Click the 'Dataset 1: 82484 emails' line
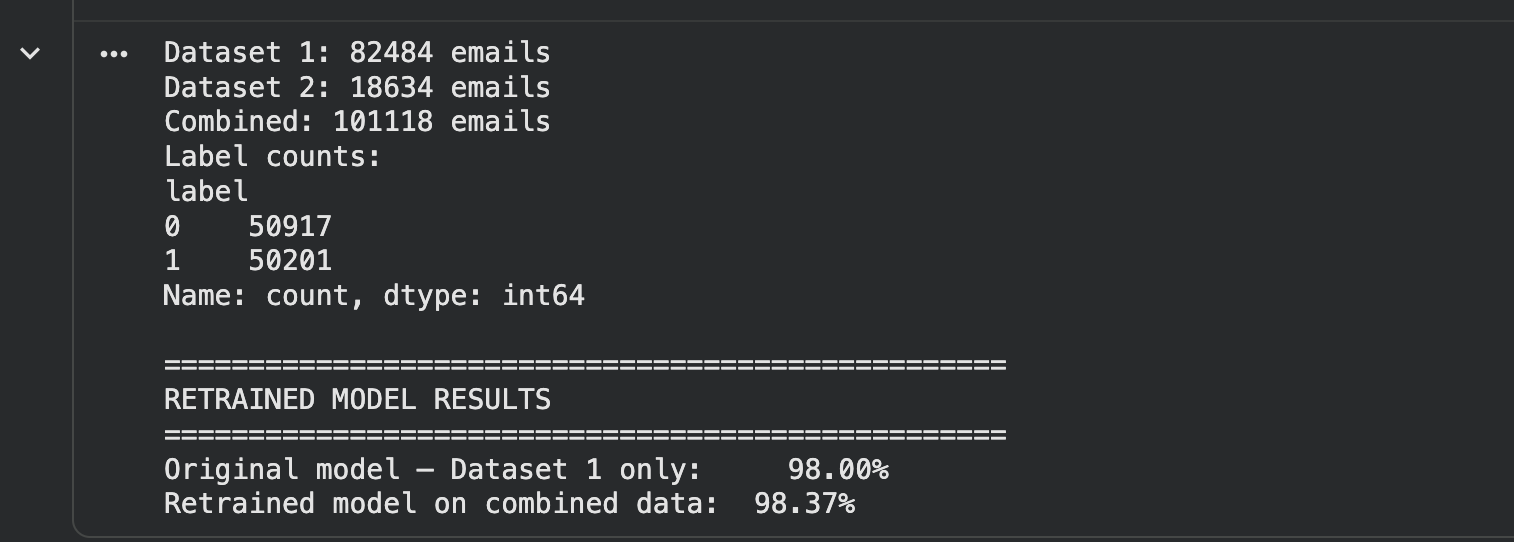The width and height of the screenshot is (1514, 542). 357,52
